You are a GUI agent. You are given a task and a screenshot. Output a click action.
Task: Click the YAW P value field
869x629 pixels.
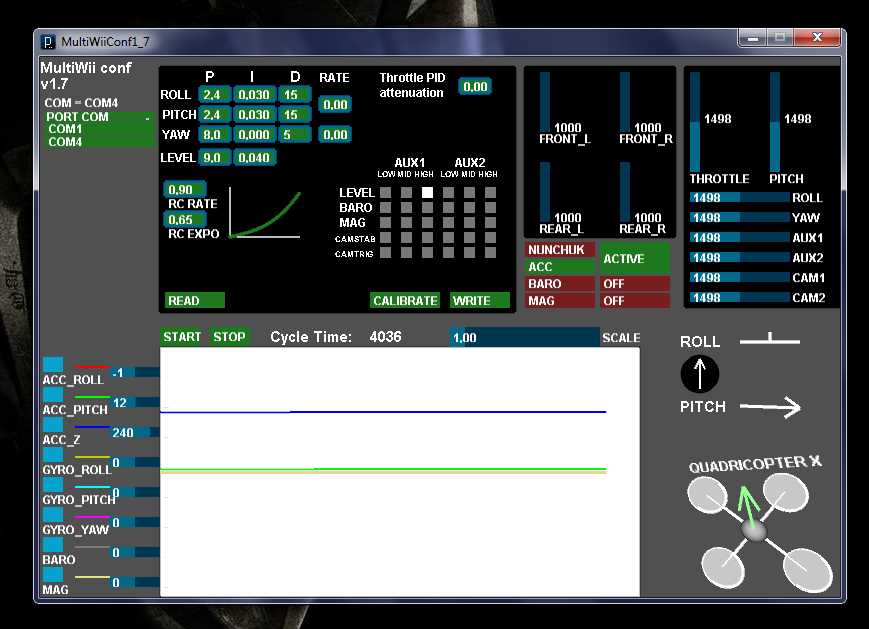tap(214, 135)
